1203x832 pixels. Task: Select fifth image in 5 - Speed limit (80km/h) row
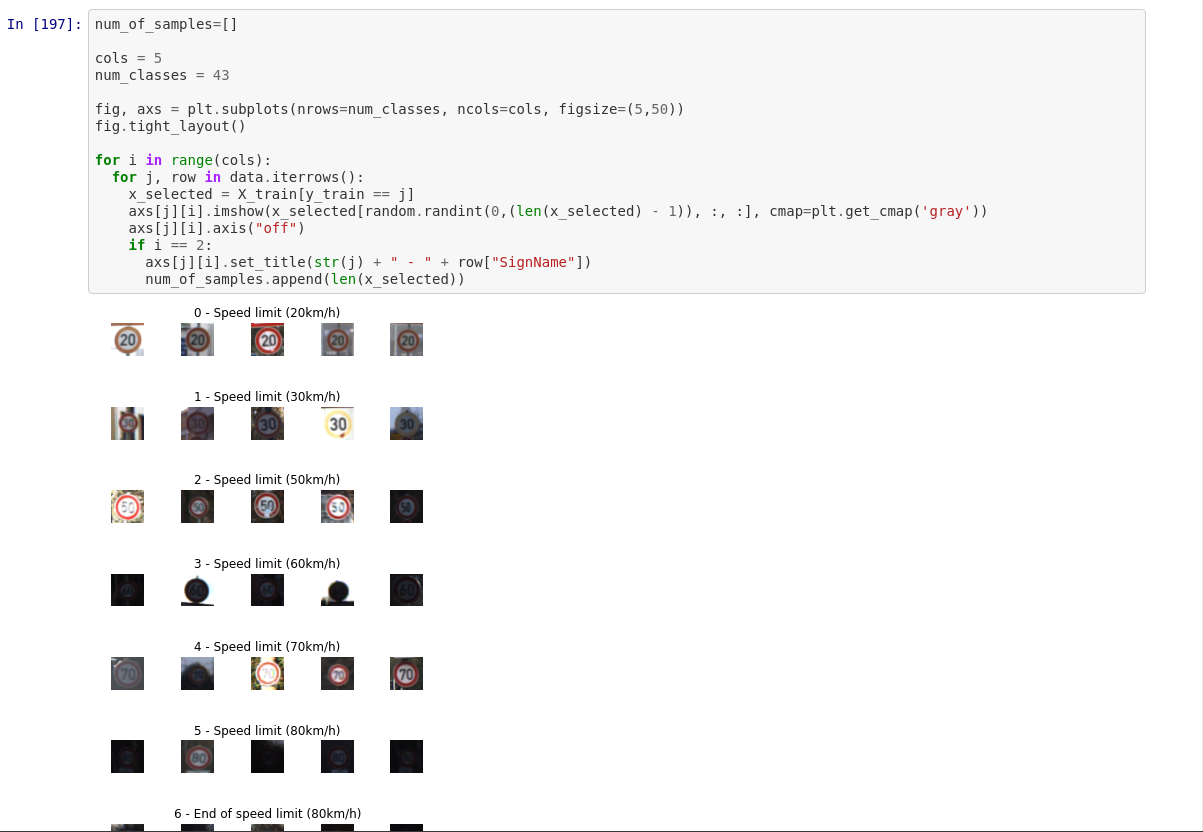coord(406,757)
